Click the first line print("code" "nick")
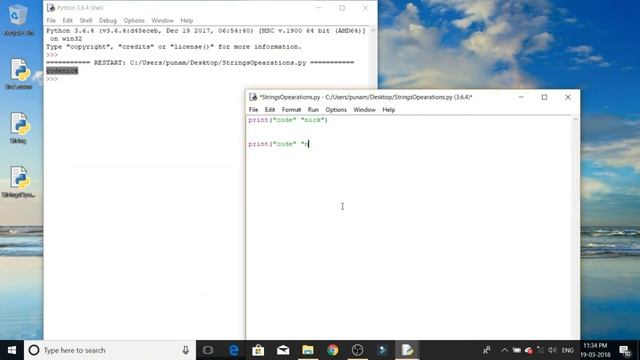This screenshot has height=360, width=640. [288, 120]
